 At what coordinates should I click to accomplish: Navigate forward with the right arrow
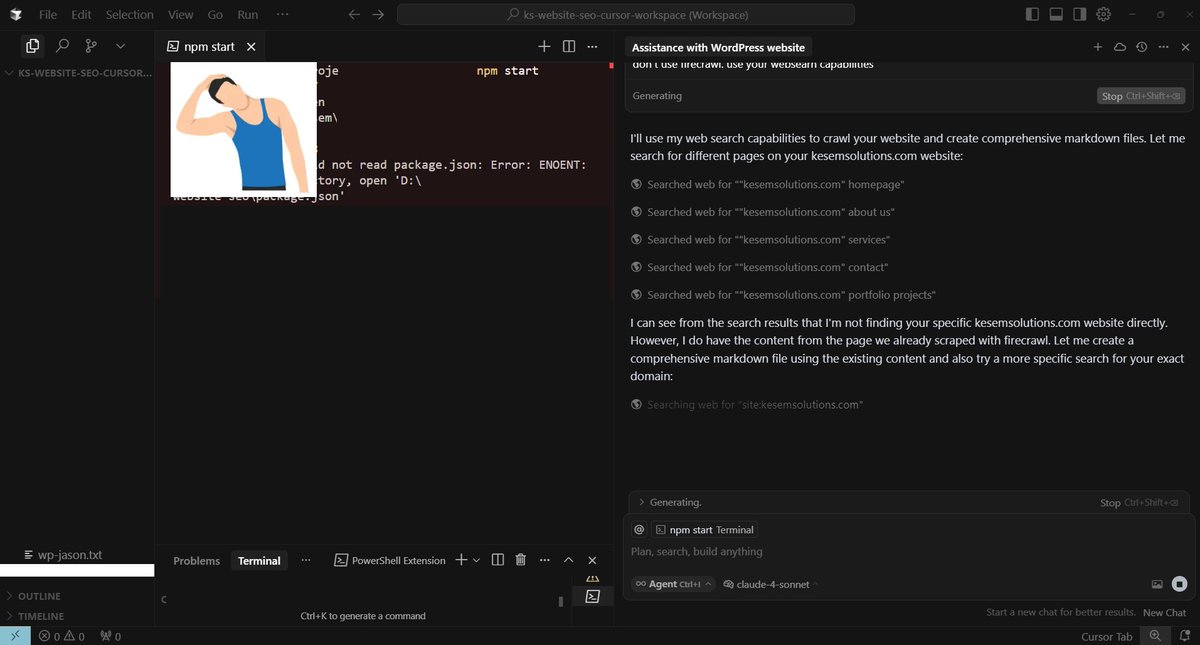[378, 15]
